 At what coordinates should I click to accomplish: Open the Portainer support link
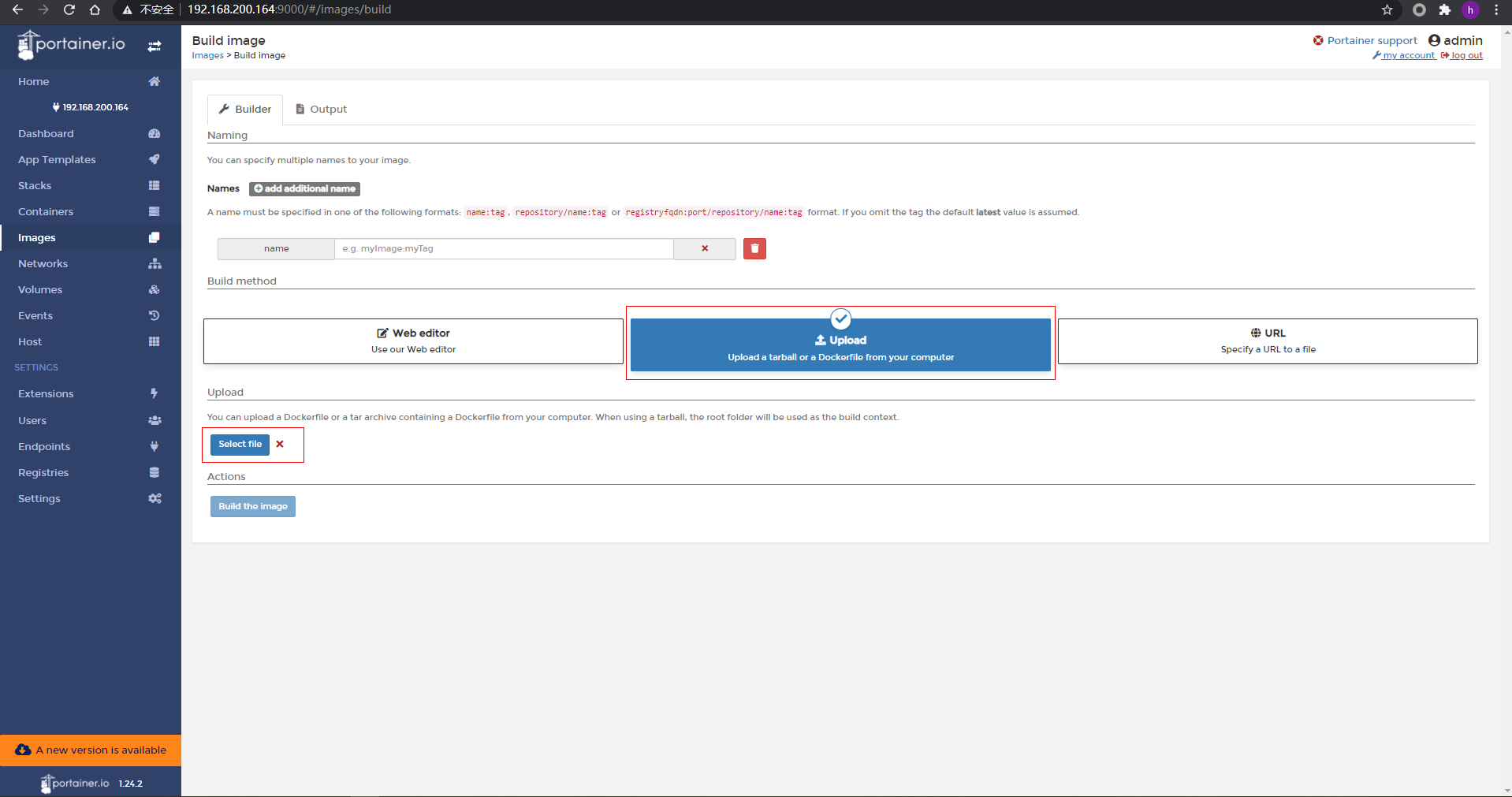1365,40
